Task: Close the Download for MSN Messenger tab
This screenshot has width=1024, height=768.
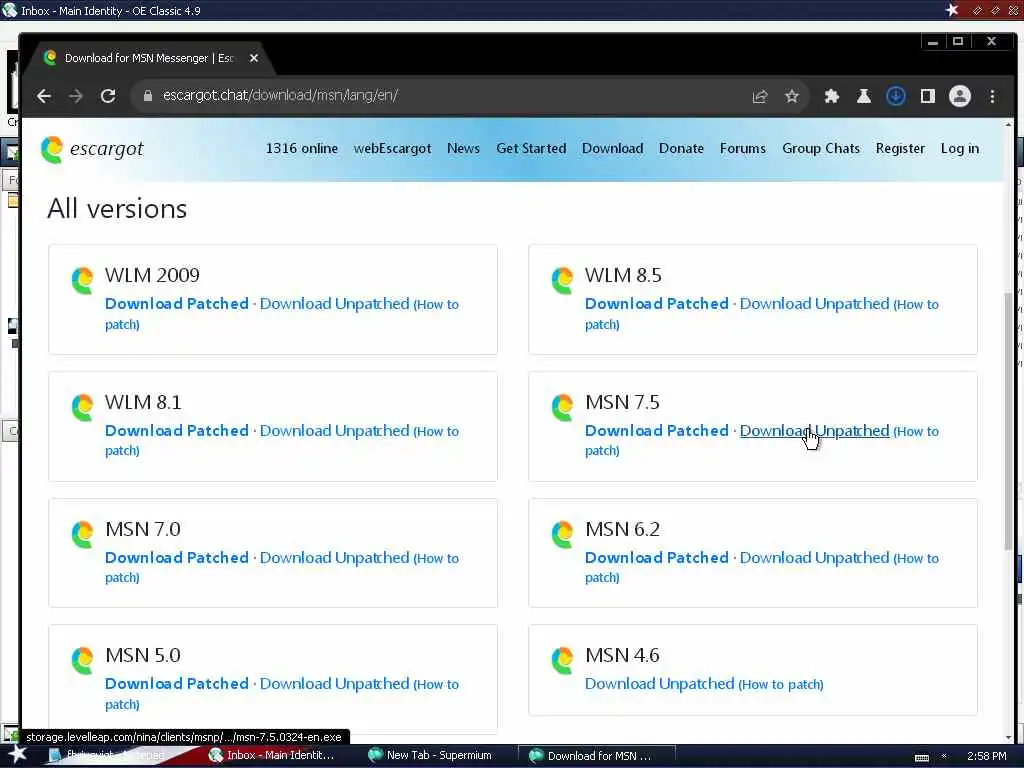Action: click(254, 58)
